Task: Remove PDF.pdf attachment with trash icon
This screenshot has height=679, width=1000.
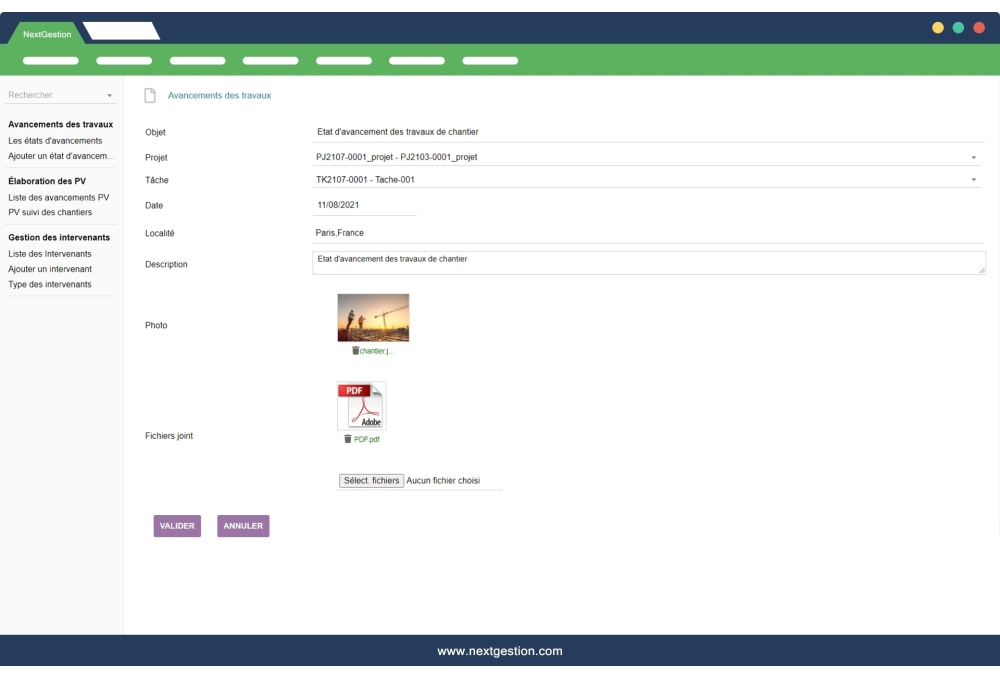Action: coord(348,439)
